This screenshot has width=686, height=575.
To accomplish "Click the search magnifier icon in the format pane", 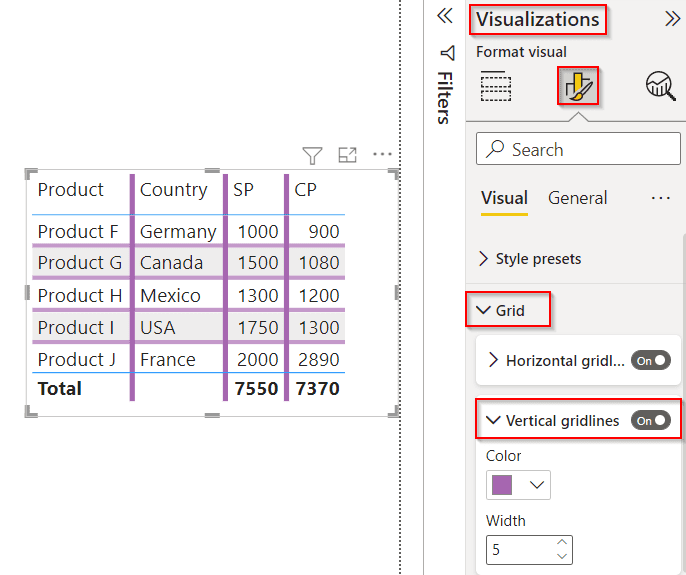I will 495,149.
